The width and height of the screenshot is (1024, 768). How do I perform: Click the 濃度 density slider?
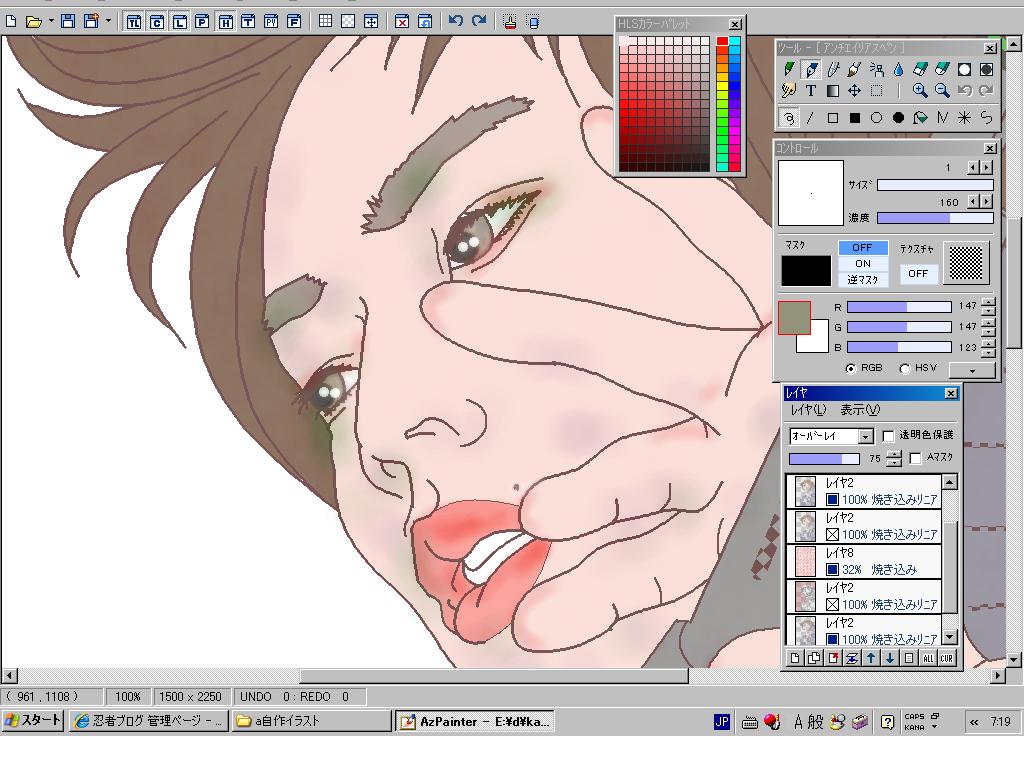[x=935, y=218]
